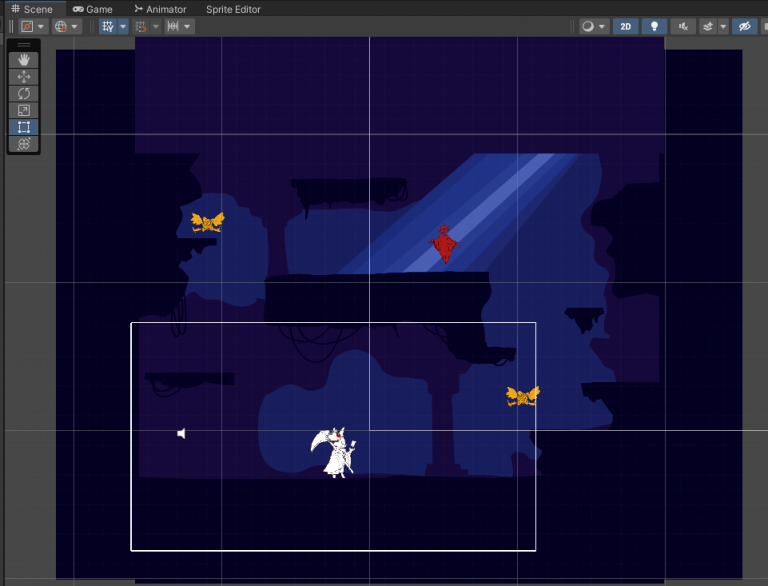Viewport: 768px width, 586px height.
Task: Select the Transform tool
Action: click(x=24, y=144)
